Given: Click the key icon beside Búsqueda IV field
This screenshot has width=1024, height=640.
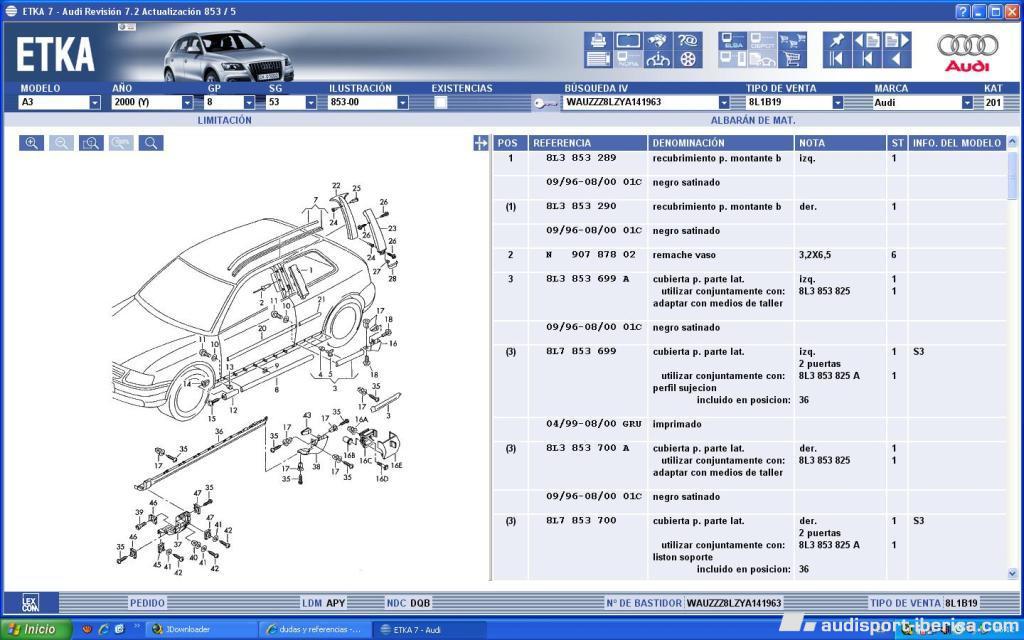Looking at the screenshot, I should coord(545,103).
